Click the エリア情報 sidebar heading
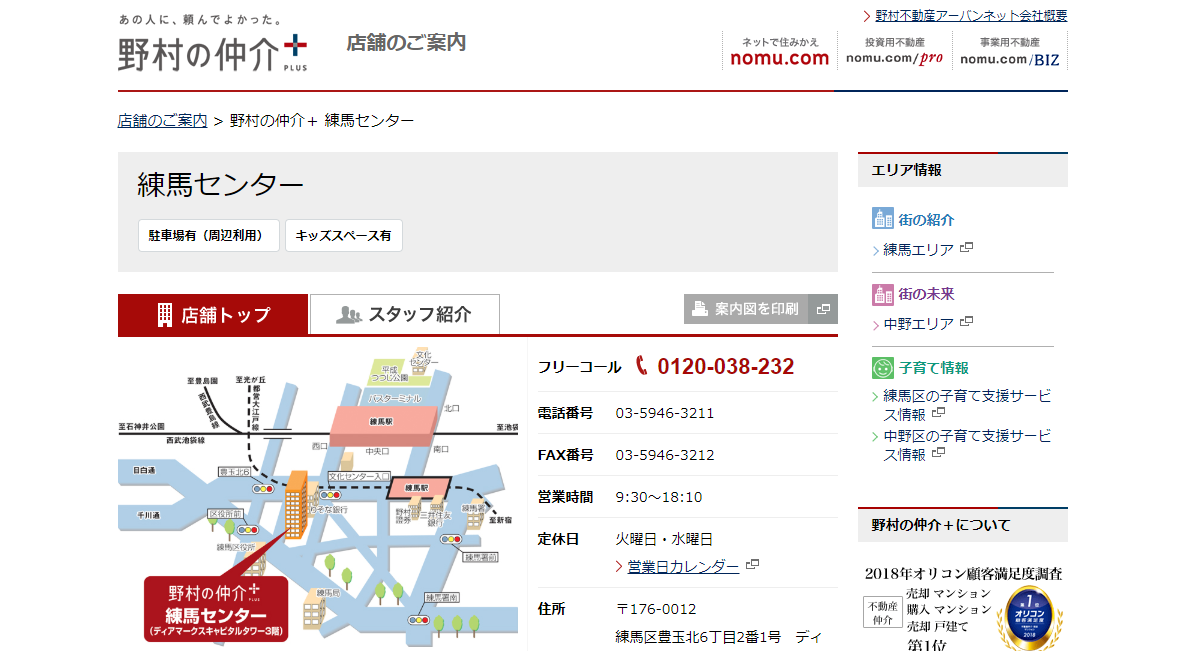The height and width of the screenshot is (657, 1198). (x=907, y=170)
